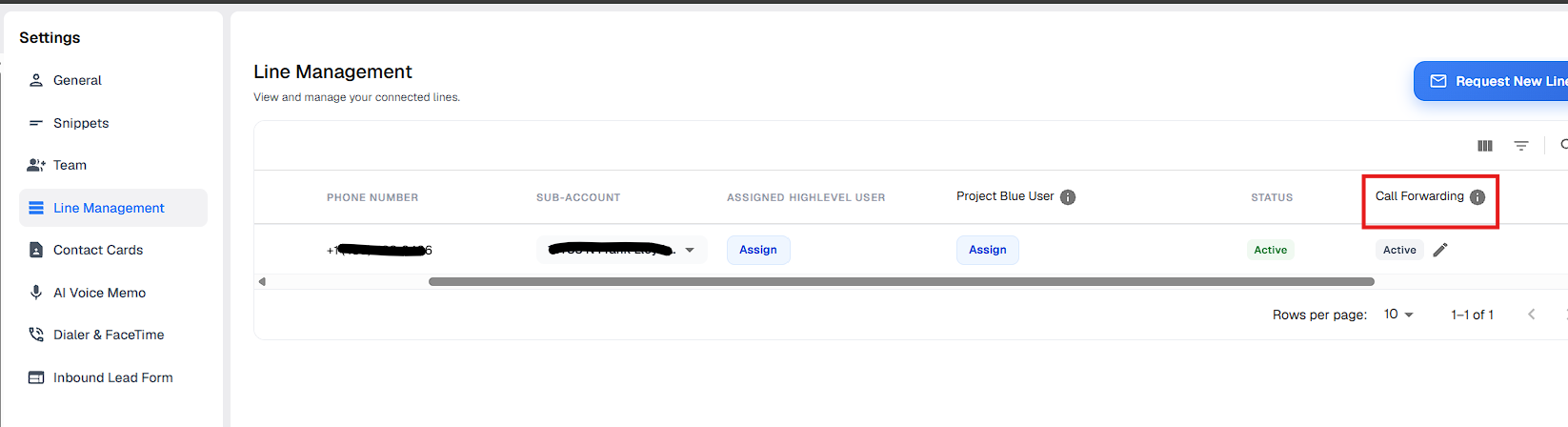This screenshot has height=427, width=1568.
Task: Open the rows per page dropdown
Action: tap(1398, 315)
